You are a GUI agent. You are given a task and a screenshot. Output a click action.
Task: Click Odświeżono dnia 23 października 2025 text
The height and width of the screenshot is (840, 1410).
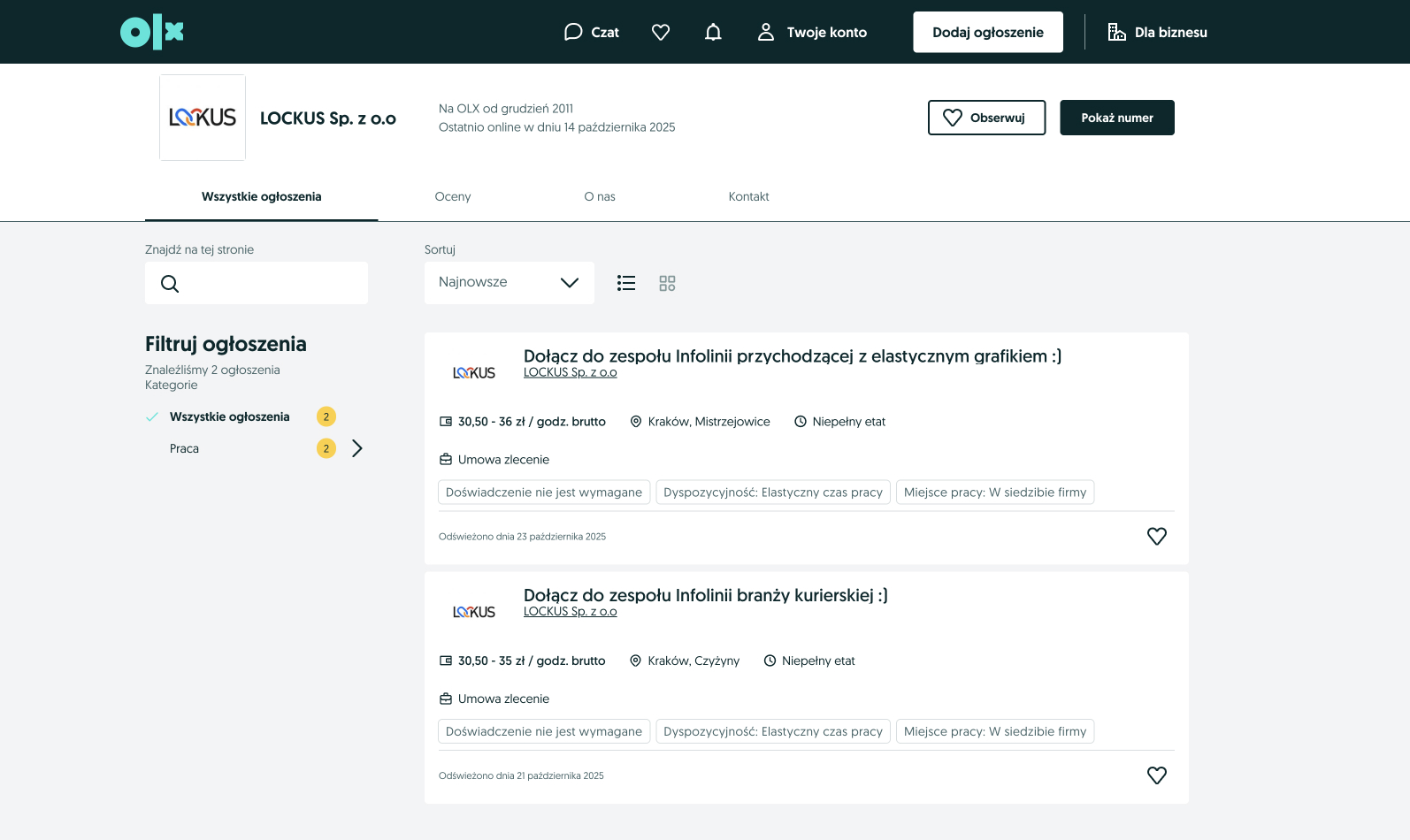click(523, 537)
